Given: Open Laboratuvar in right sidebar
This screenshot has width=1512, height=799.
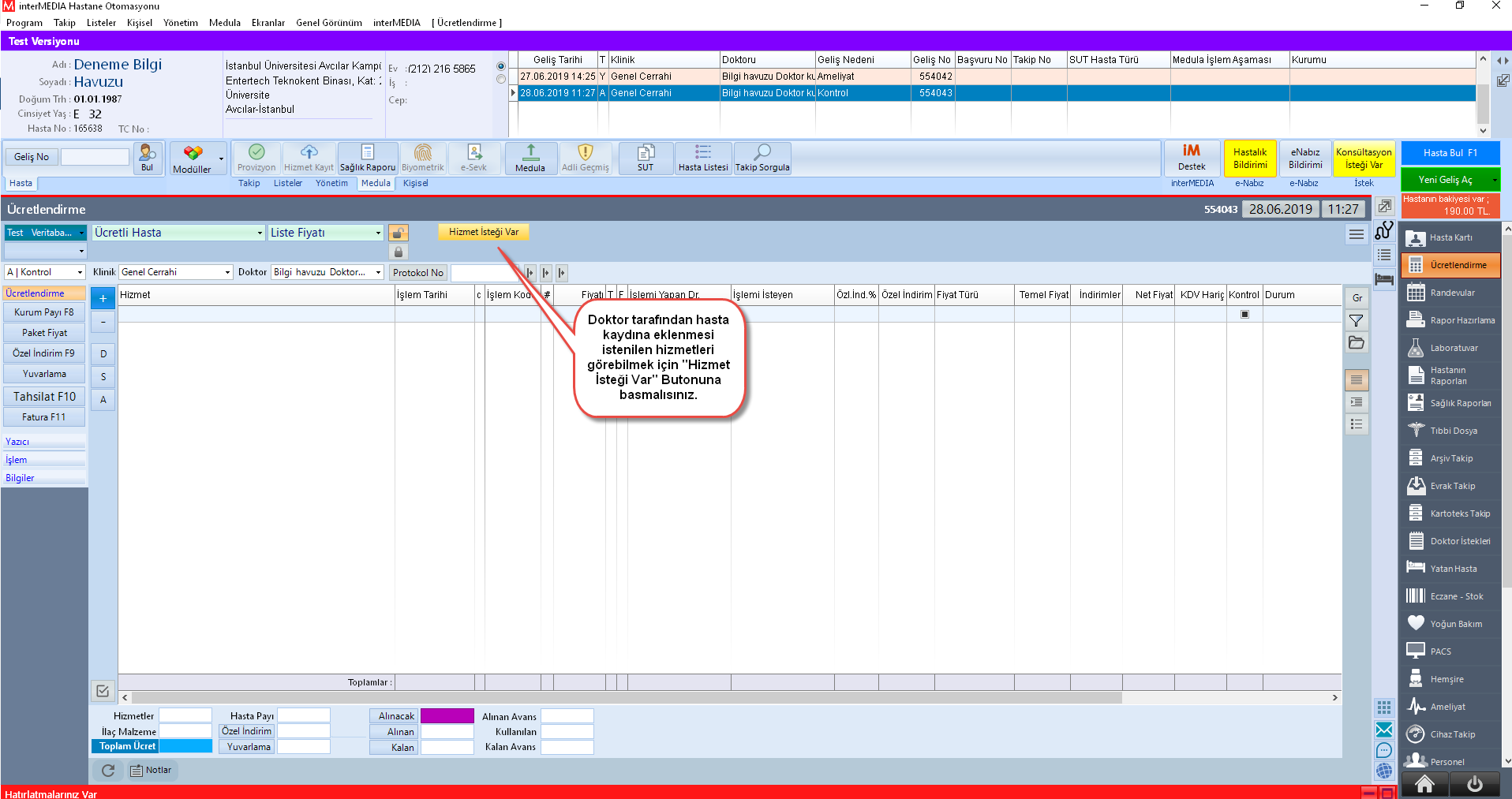Looking at the screenshot, I should 1451,348.
